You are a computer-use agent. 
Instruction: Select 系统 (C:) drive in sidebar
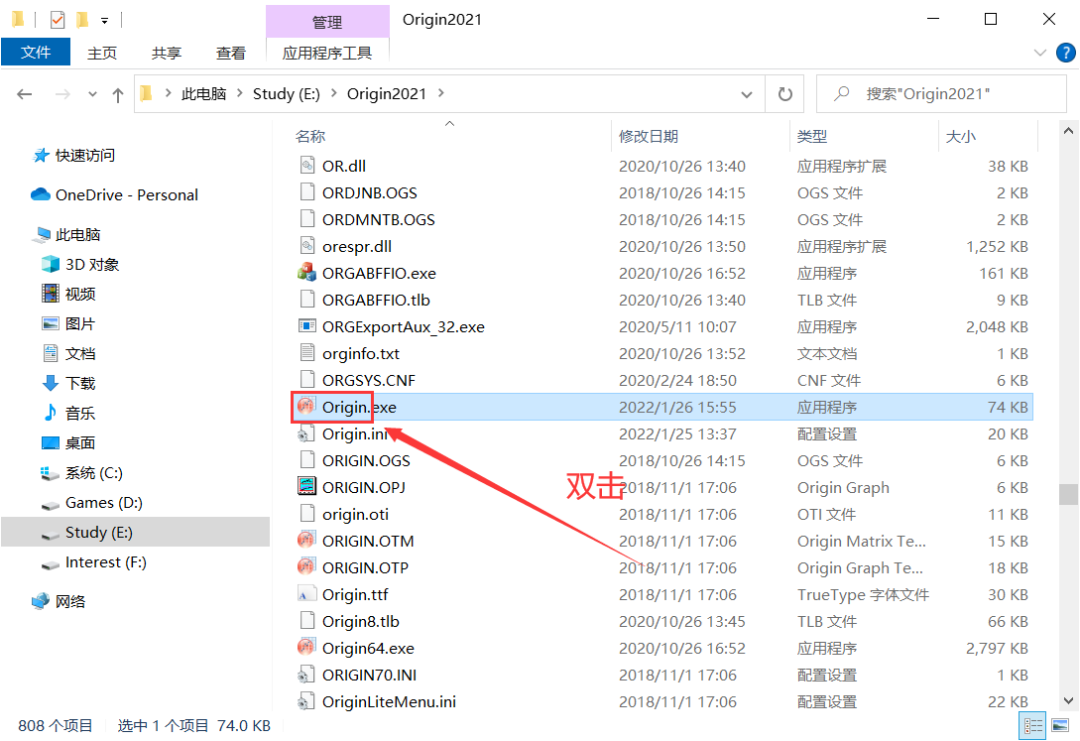(82, 473)
